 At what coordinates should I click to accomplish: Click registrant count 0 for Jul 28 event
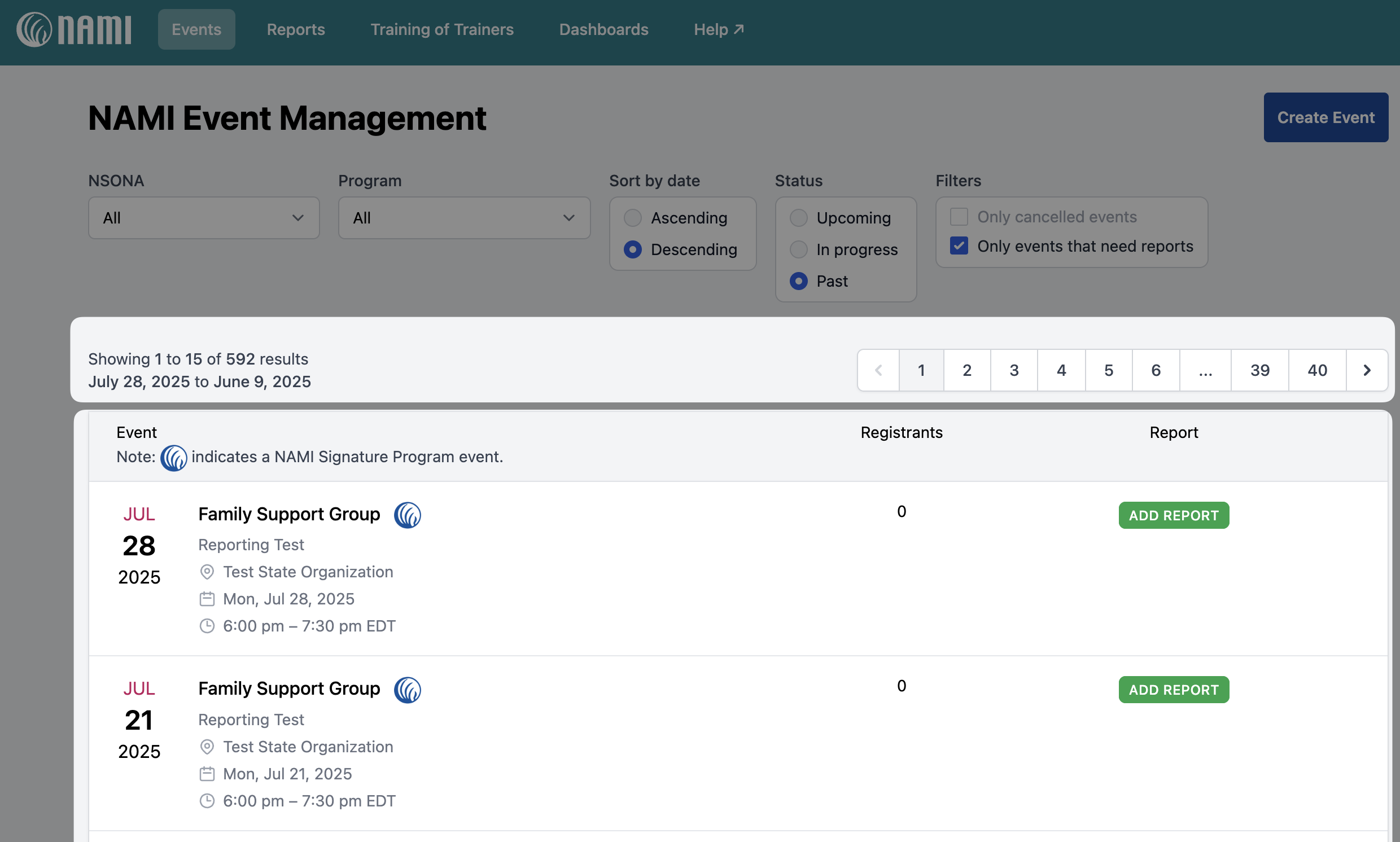click(902, 512)
